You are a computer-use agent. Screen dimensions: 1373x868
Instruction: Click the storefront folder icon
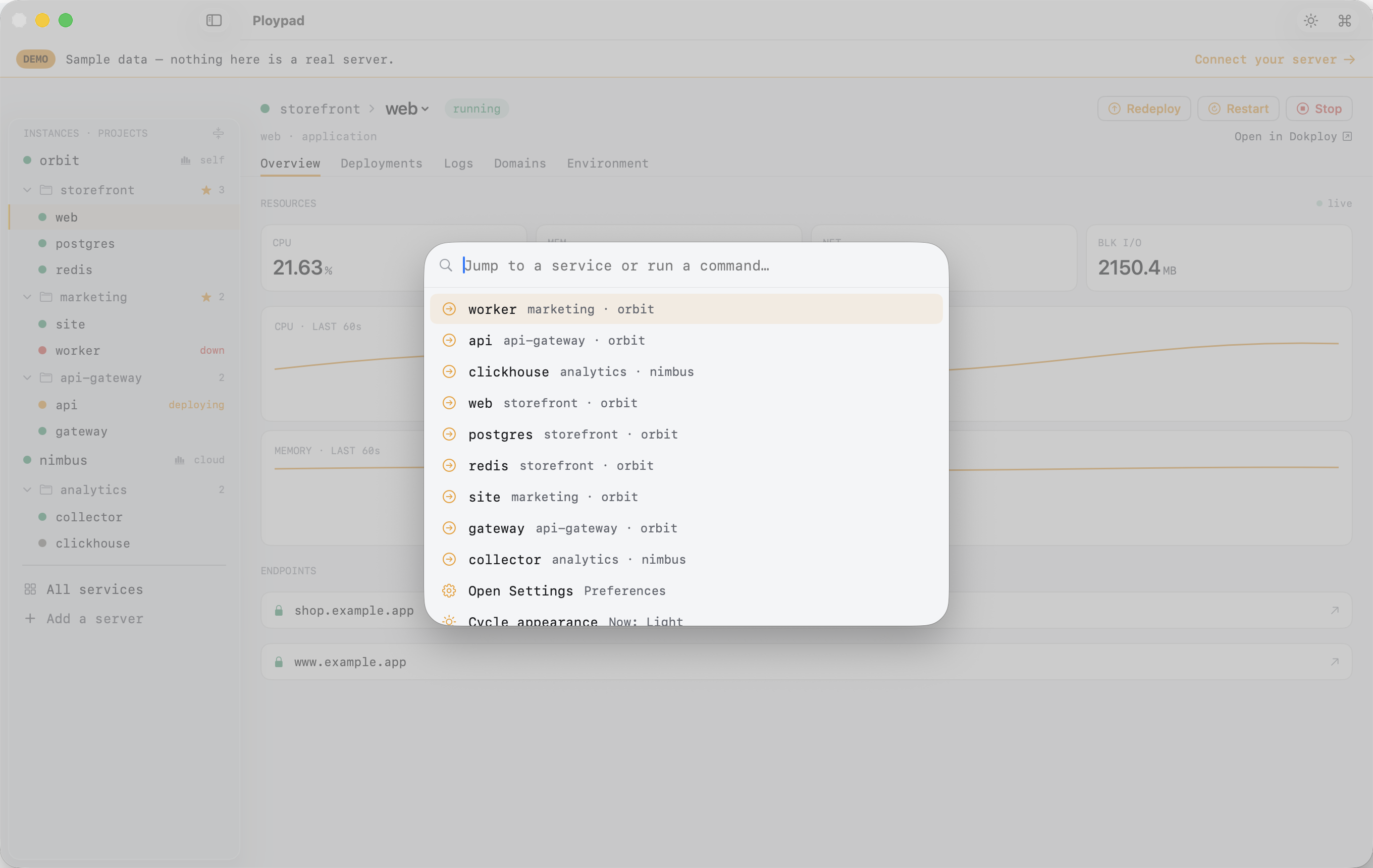click(46, 190)
